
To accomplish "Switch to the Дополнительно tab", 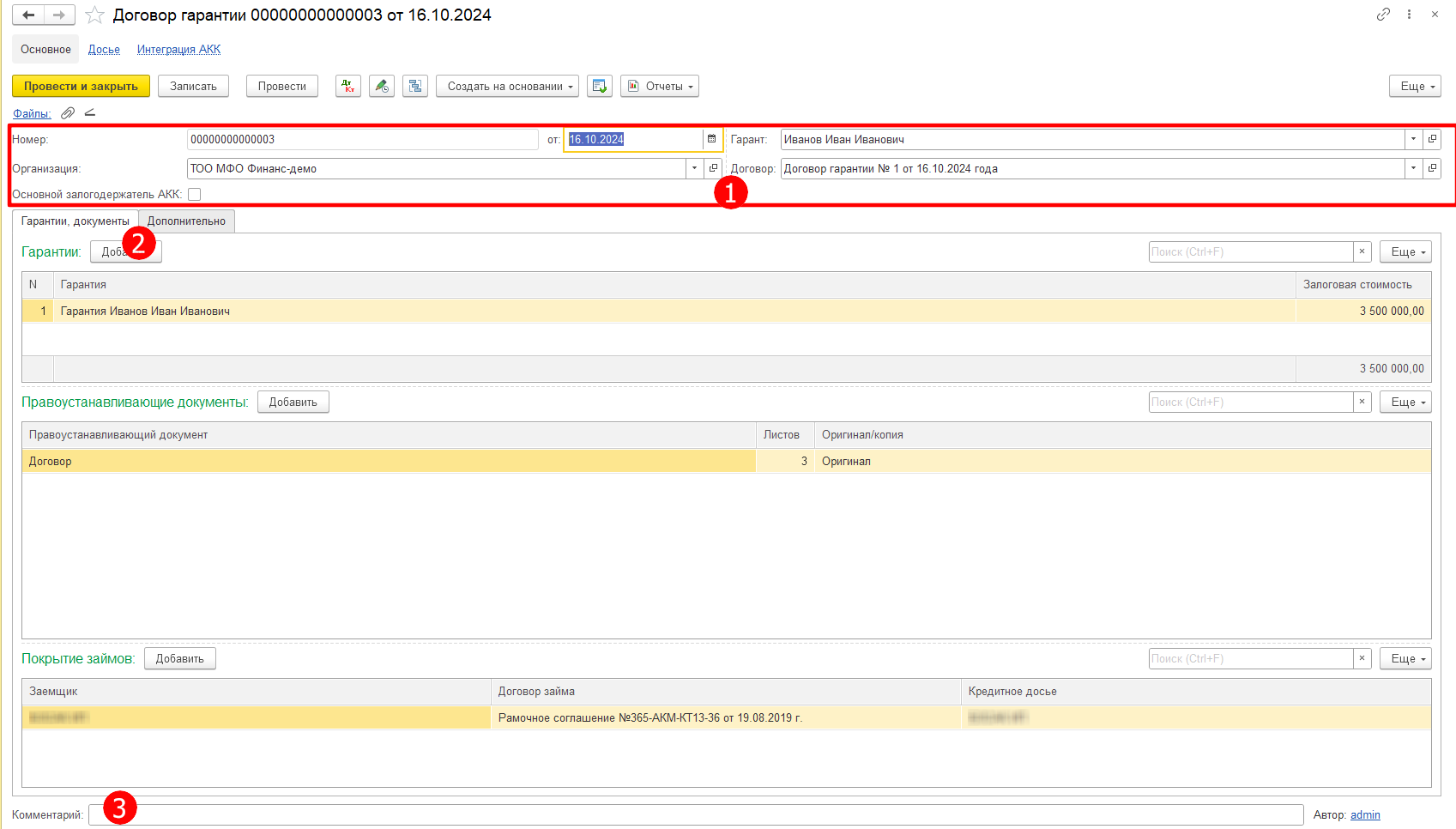I will (x=186, y=221).
